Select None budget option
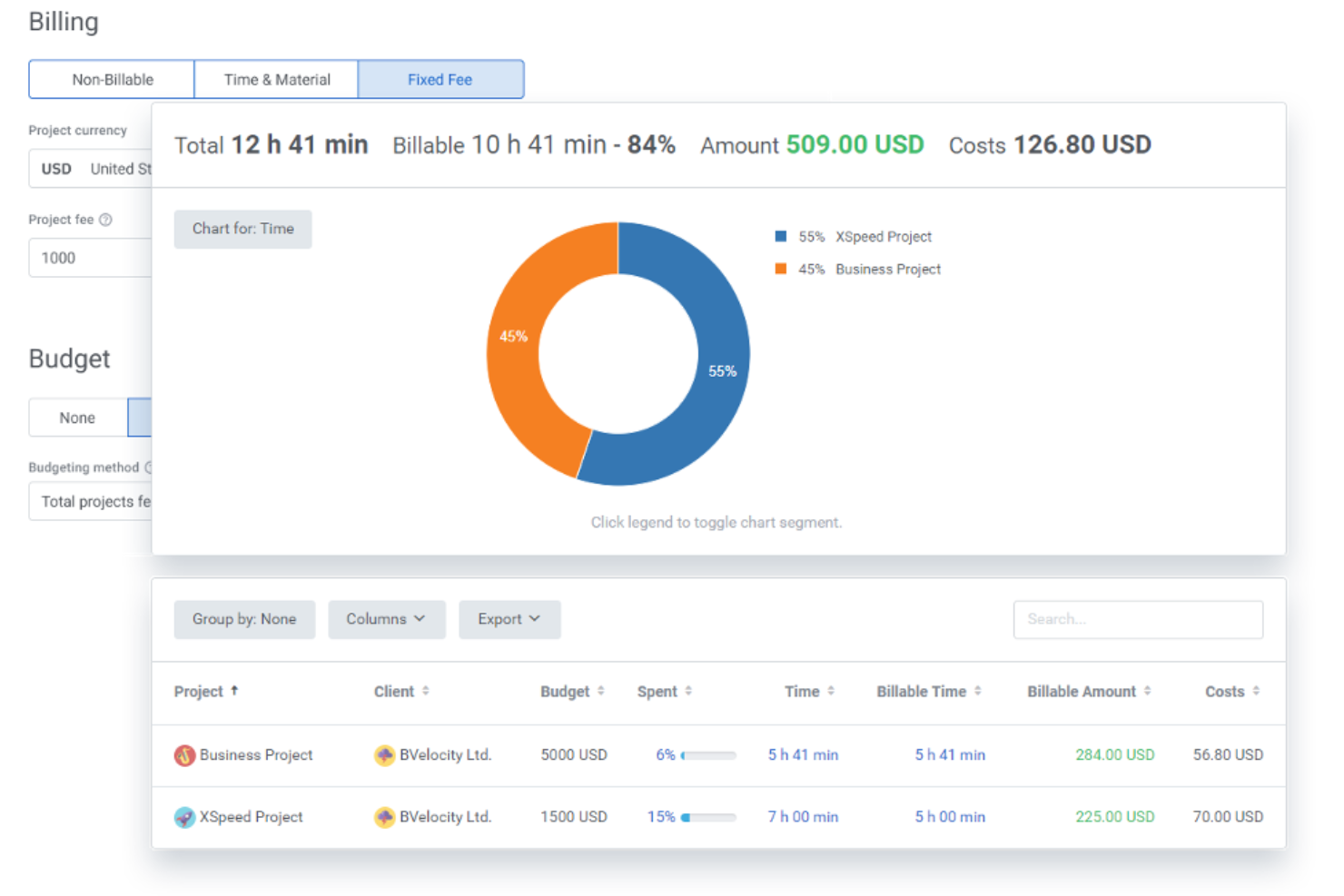Screen dimensions: 1344x896 [77, 418]
